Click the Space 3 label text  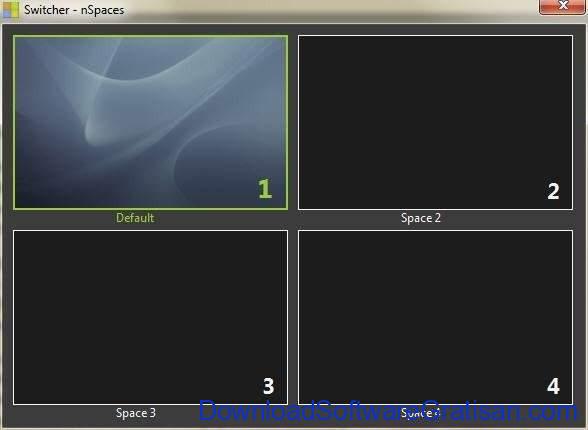(x=136, y=413)
